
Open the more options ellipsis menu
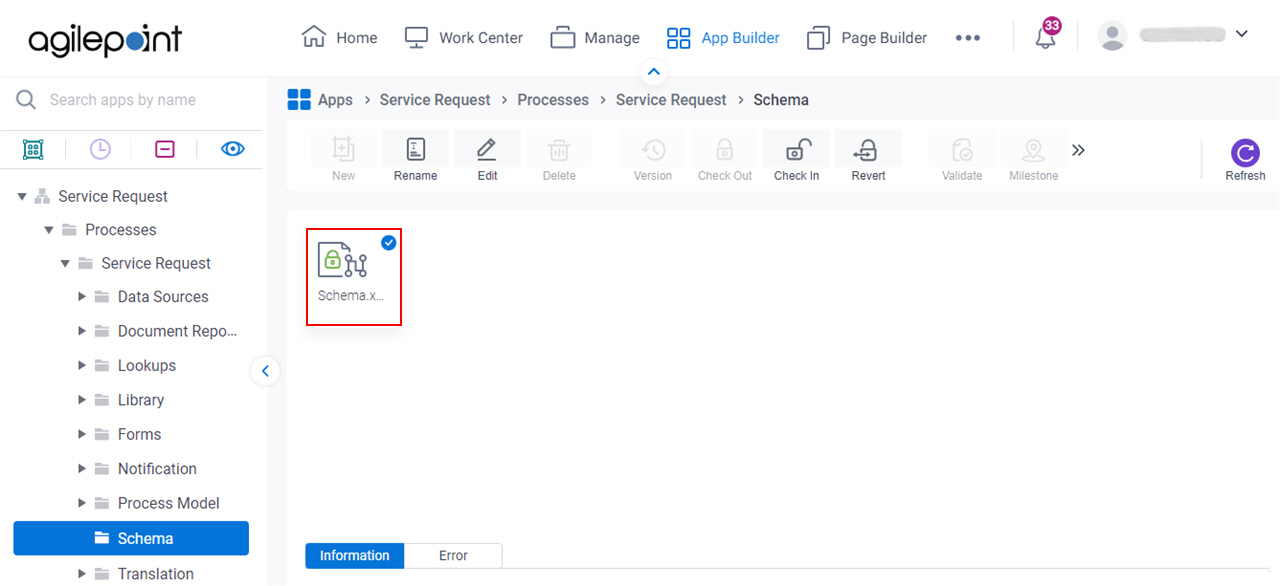[x=967, y=38]
